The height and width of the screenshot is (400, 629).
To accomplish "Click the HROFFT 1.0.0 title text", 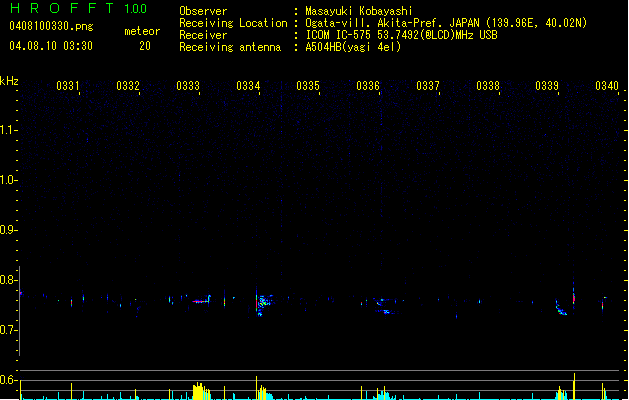I will tap(79, 8).
